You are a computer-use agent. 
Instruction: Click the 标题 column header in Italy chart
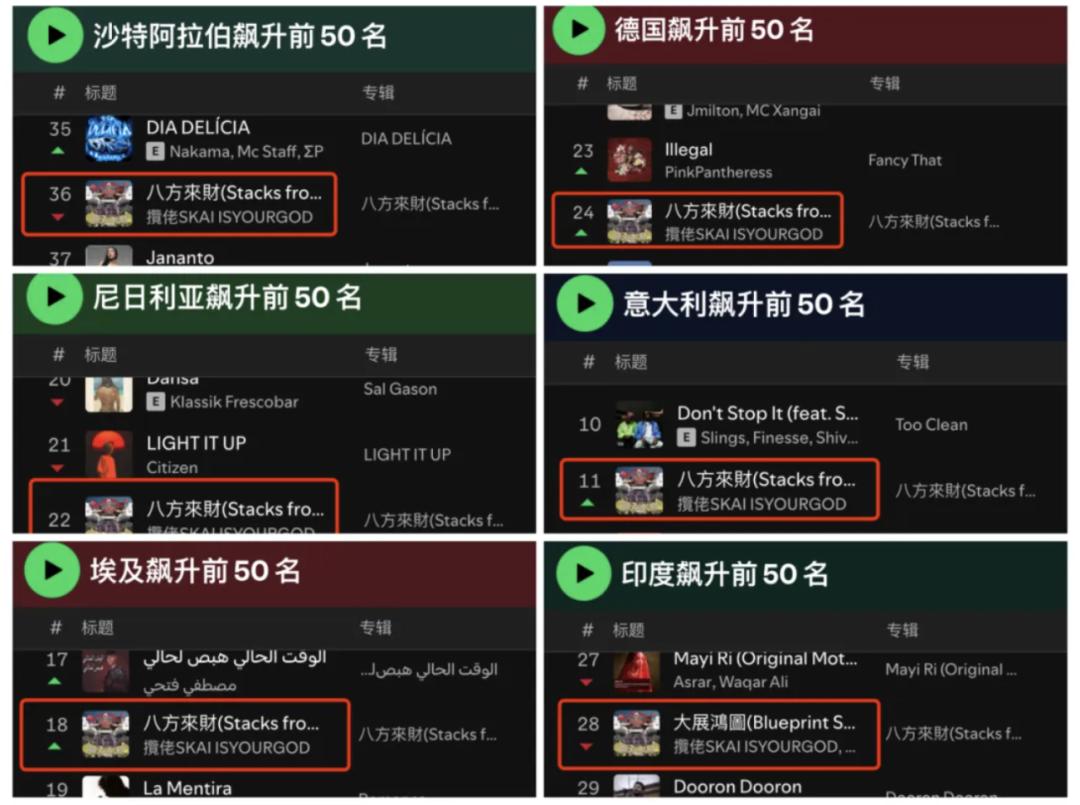tap(631, 362)
